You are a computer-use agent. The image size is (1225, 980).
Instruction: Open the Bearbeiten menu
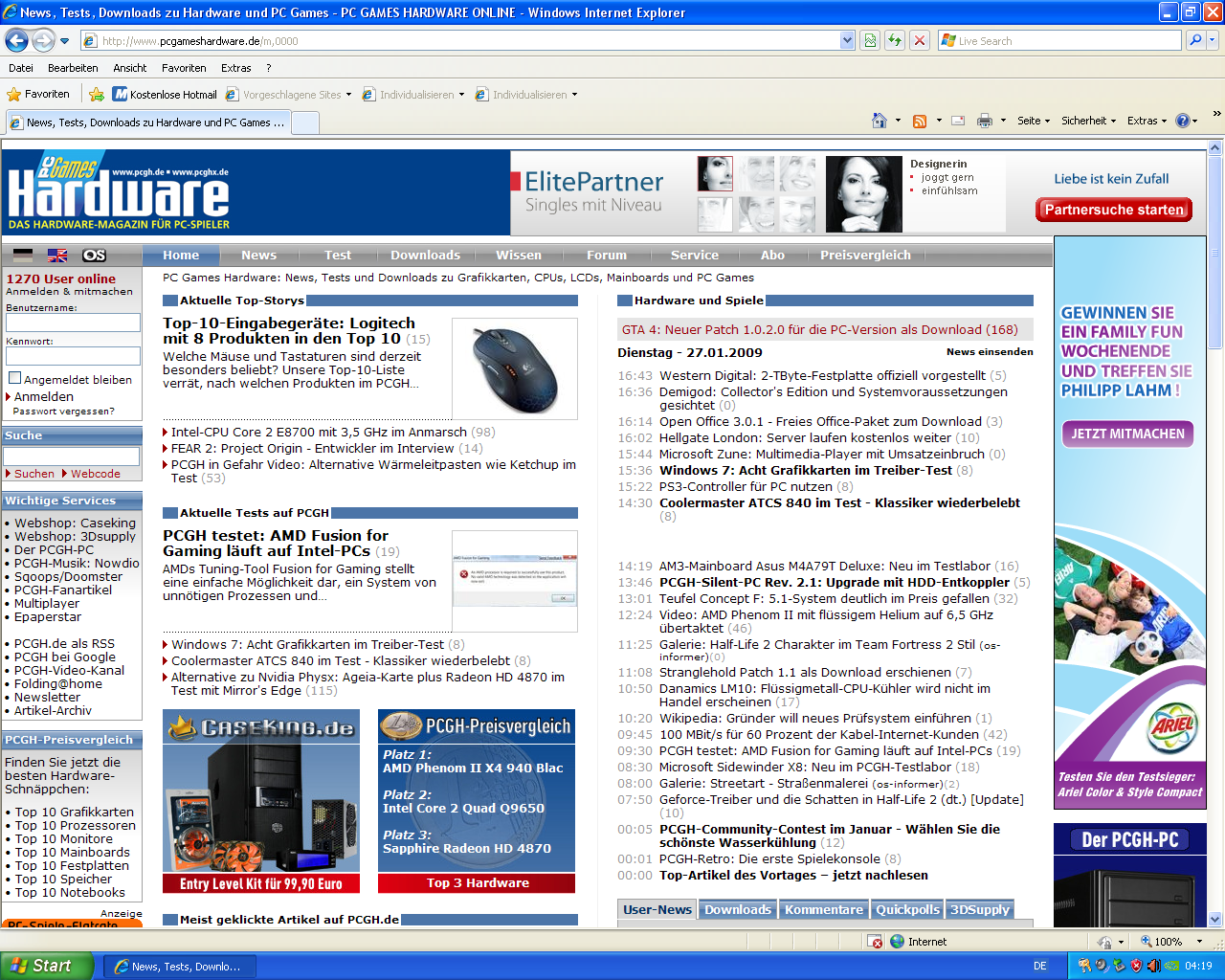pos(73,68)
